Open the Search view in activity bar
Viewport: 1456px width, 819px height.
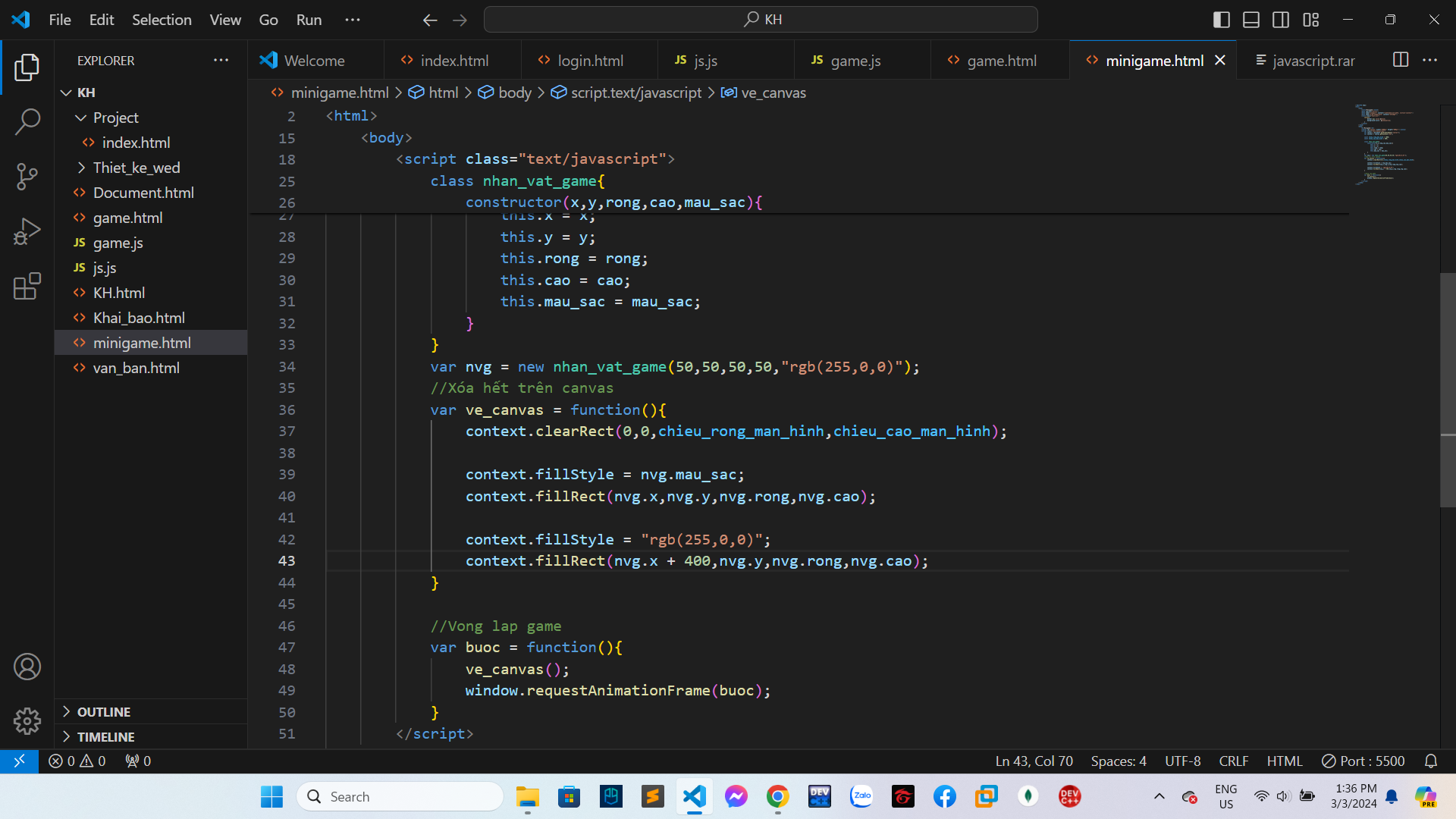[27, 121]
